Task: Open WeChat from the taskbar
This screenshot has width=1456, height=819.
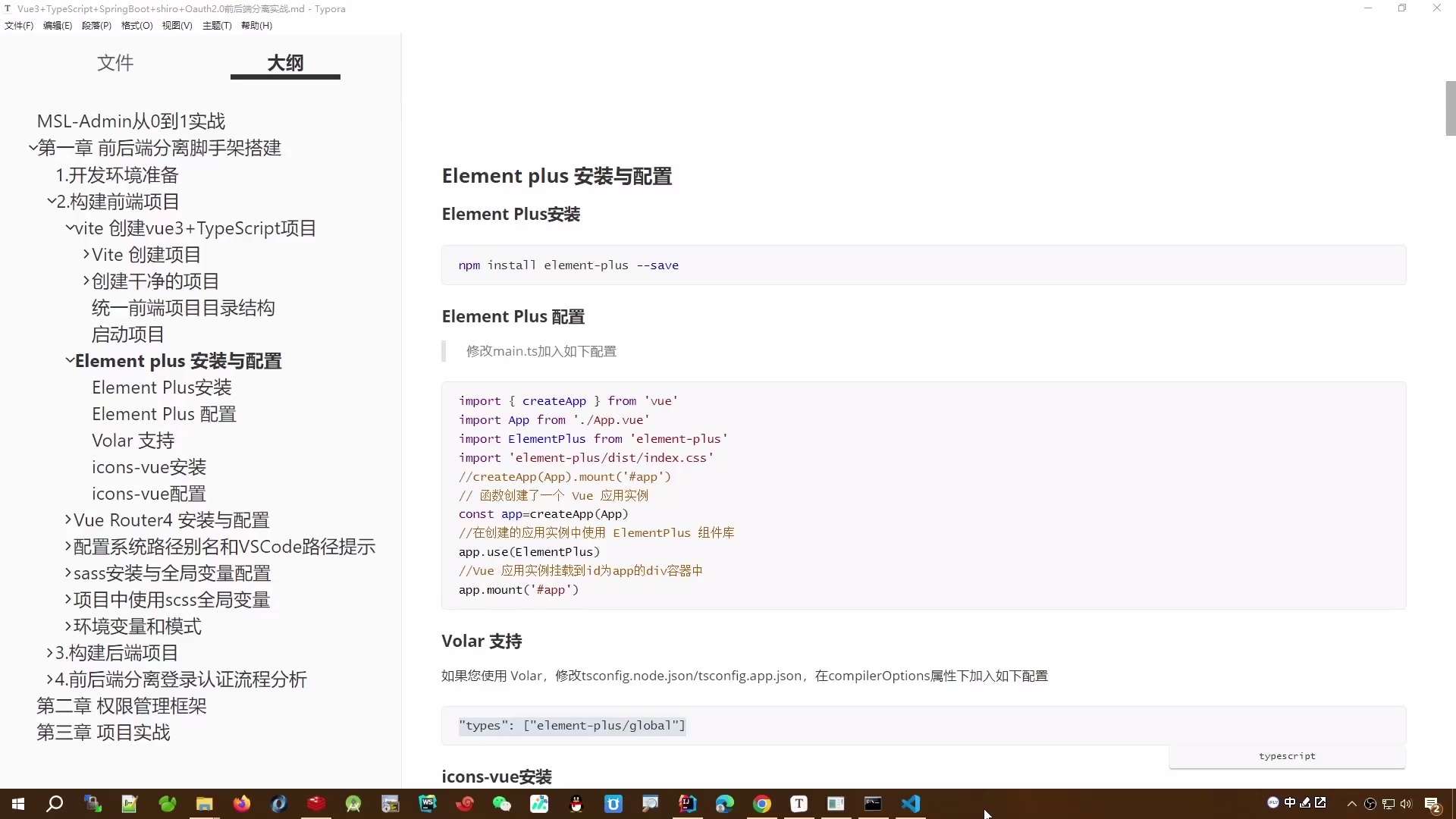Action: tap(502, 804)
